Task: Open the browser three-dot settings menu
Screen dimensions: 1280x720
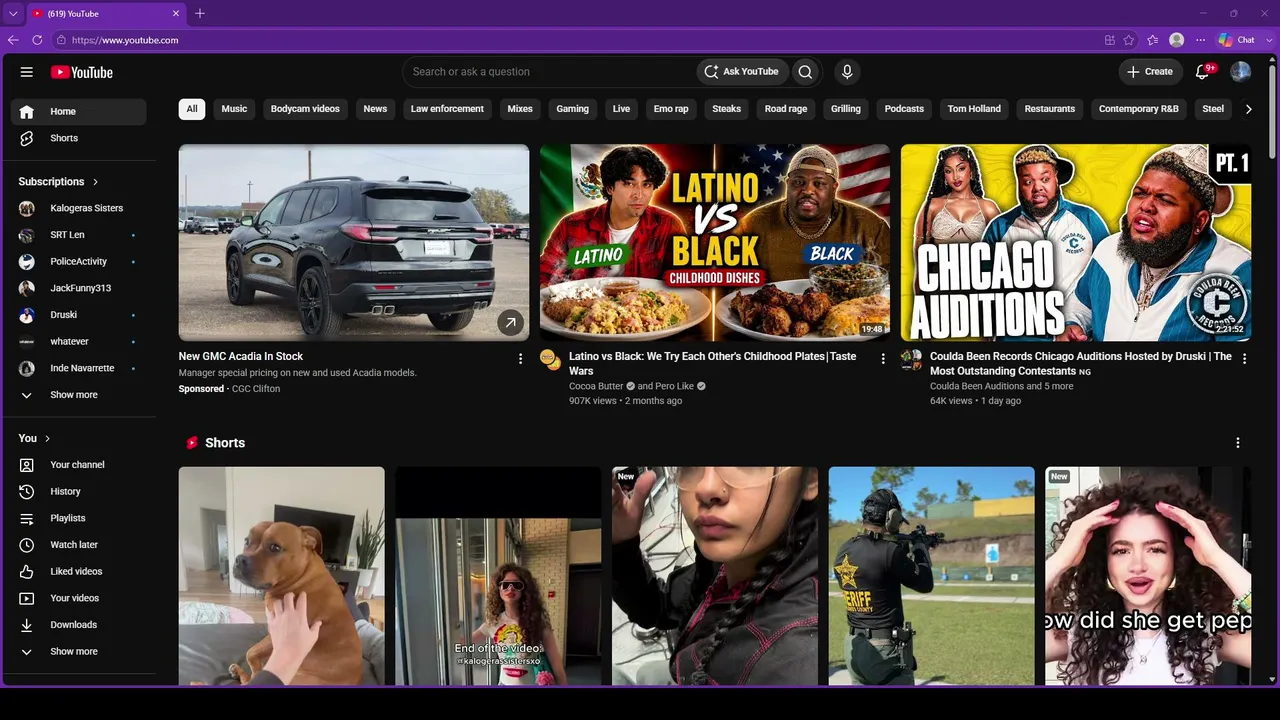Action: click(1201, 40)
